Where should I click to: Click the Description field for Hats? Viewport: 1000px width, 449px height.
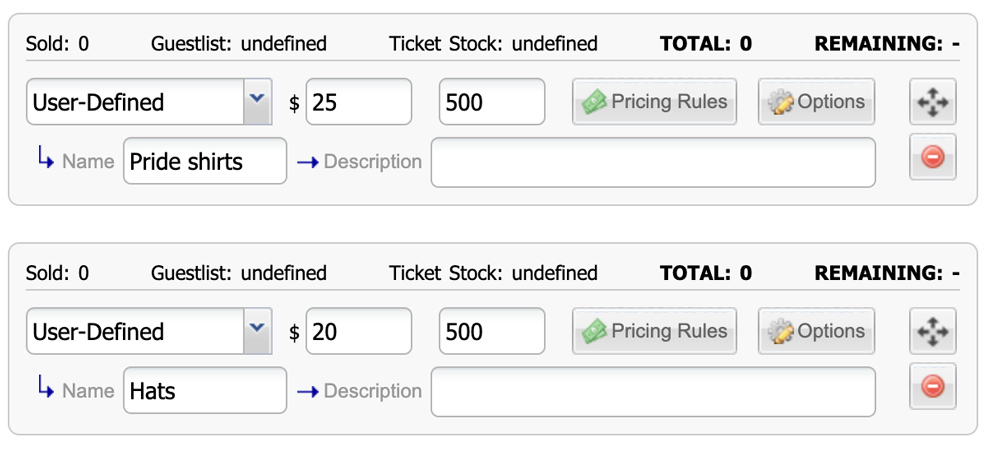point(653,392)
